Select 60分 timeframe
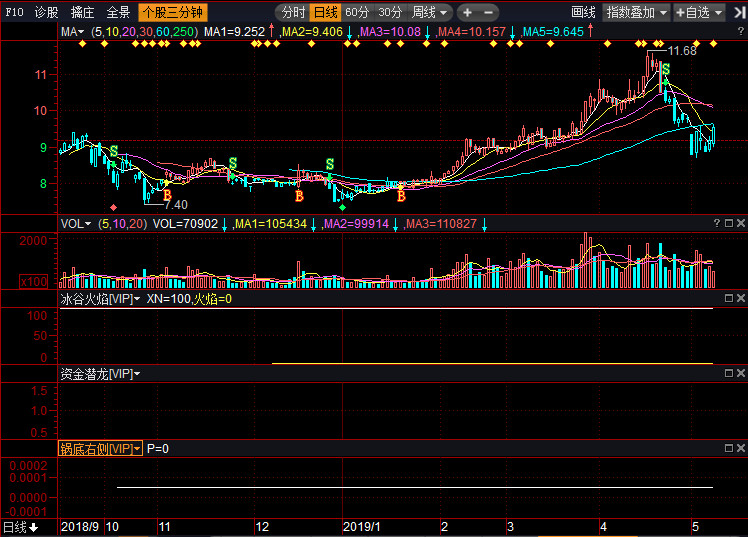748x537 pixels. [357, 12]
